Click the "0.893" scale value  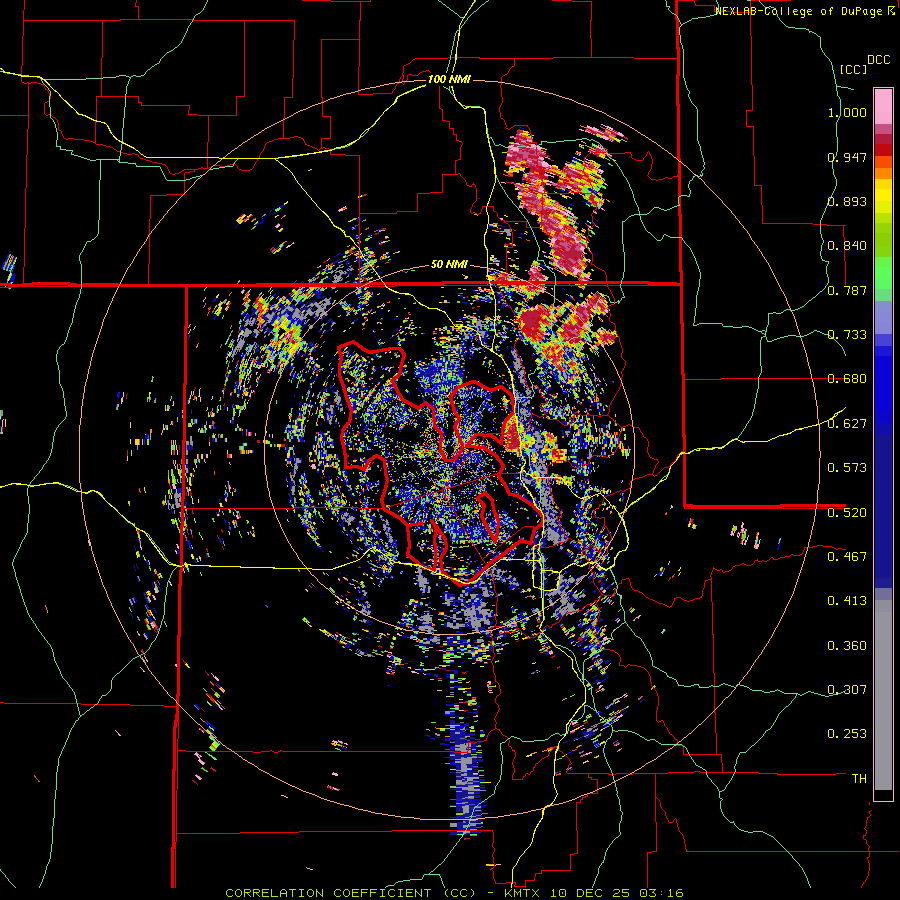[847, 201]
